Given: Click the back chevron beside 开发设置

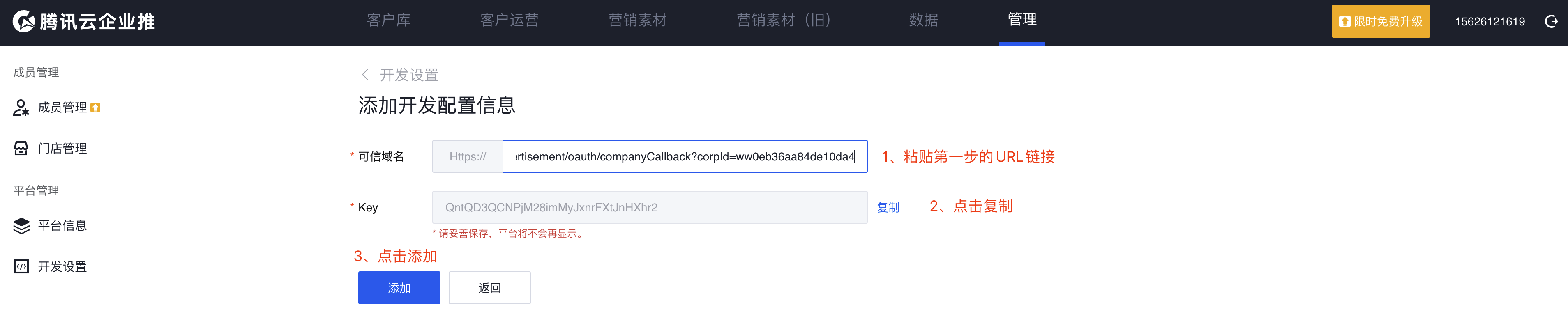Looking at the screenshot, I should click(x=364, y=75).
